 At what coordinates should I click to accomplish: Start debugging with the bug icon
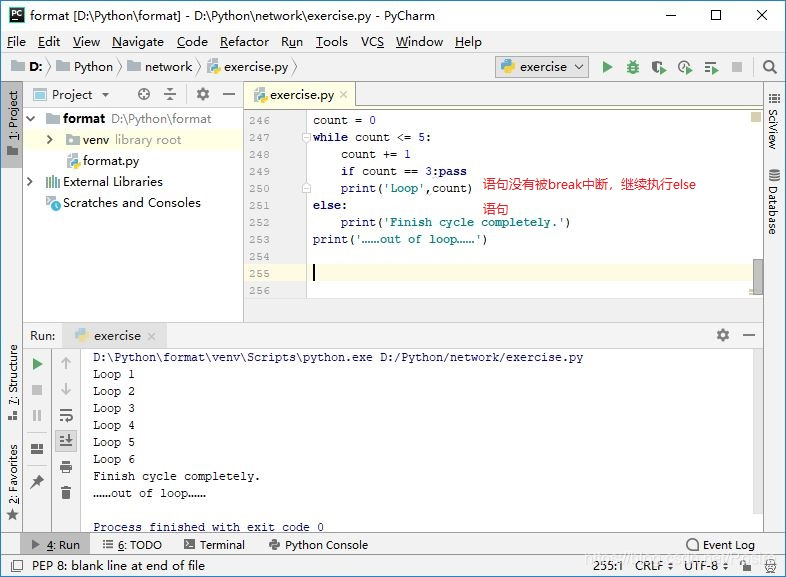point(633,67)
